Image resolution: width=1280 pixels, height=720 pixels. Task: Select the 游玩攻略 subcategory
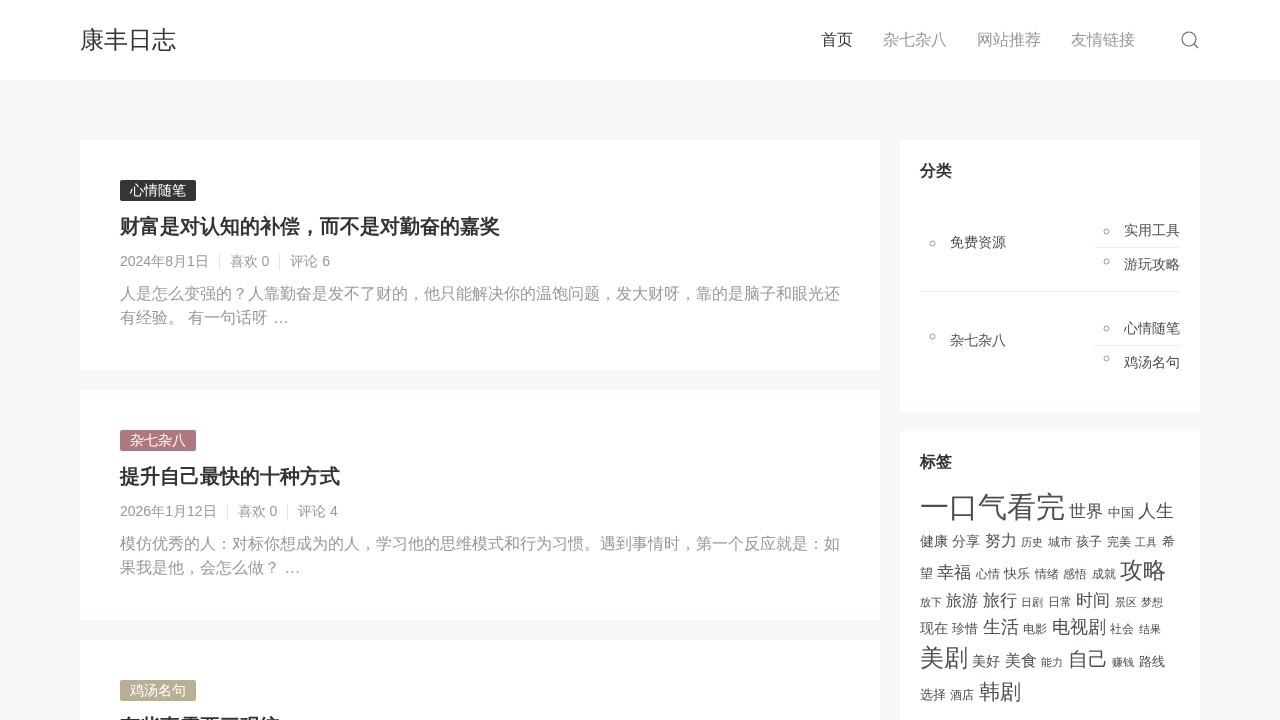click(x=1151, y=265)
